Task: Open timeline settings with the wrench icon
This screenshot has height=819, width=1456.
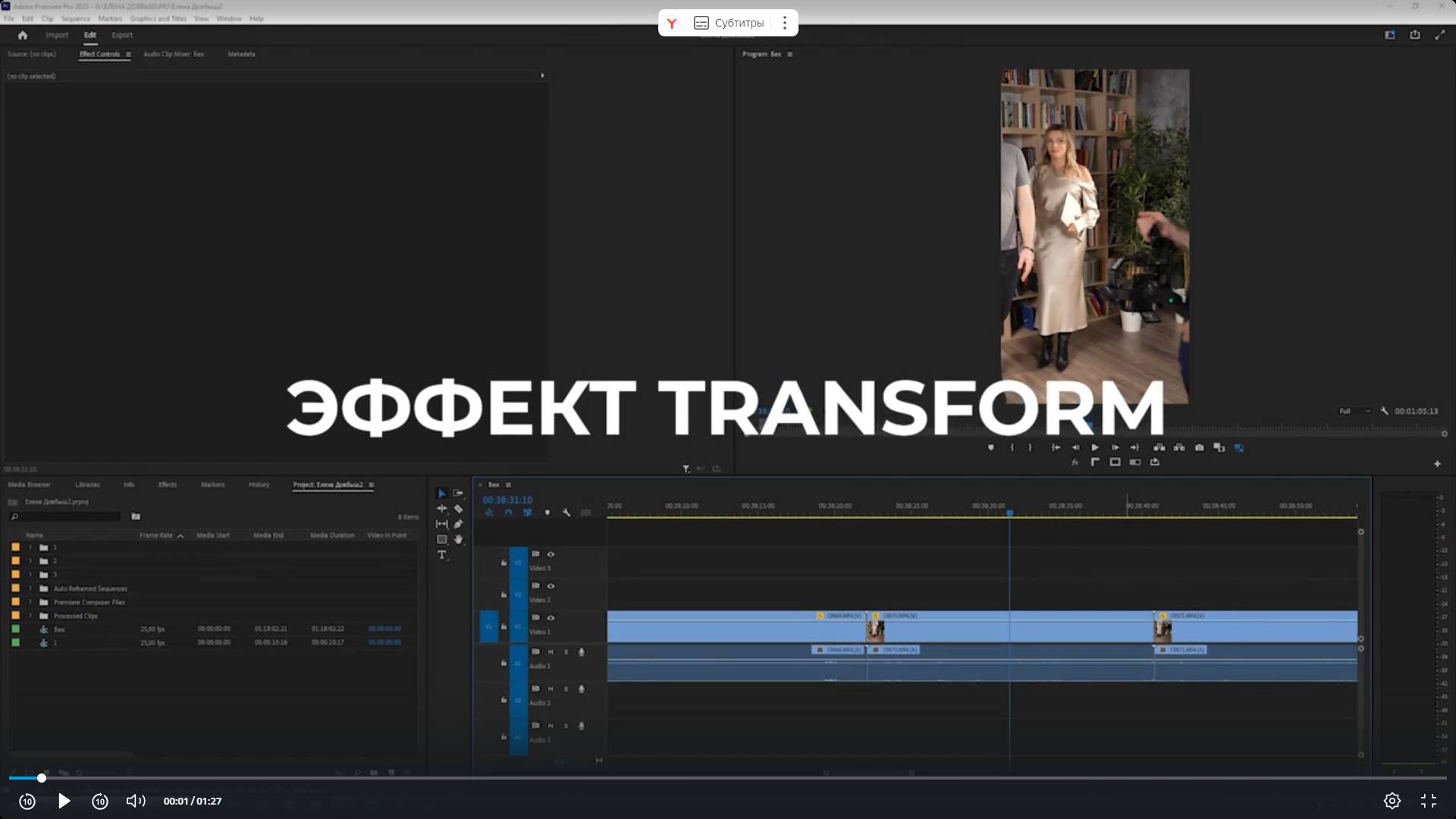Action: pos(567,512)
